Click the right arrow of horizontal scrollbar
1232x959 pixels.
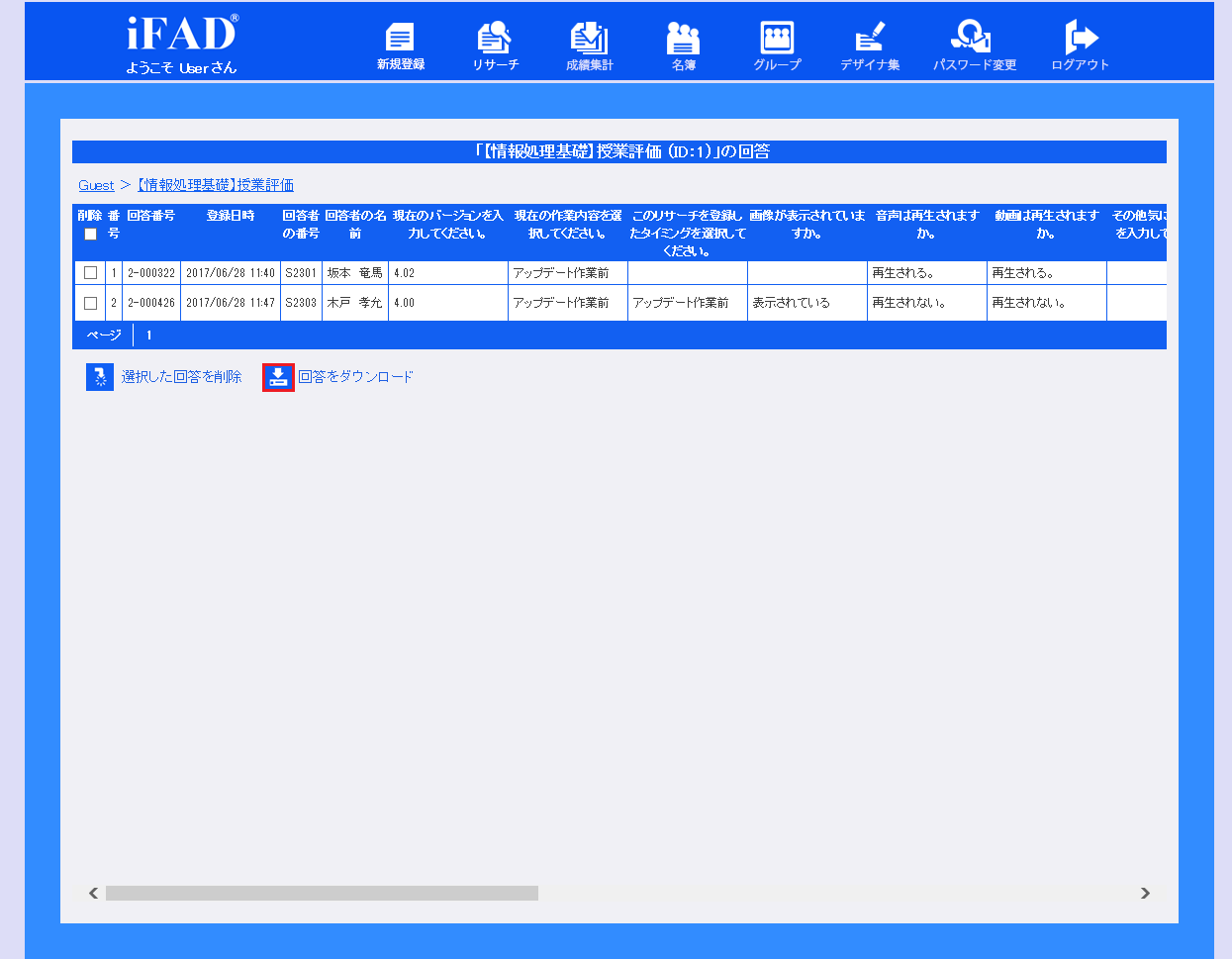pos(1145,893)
